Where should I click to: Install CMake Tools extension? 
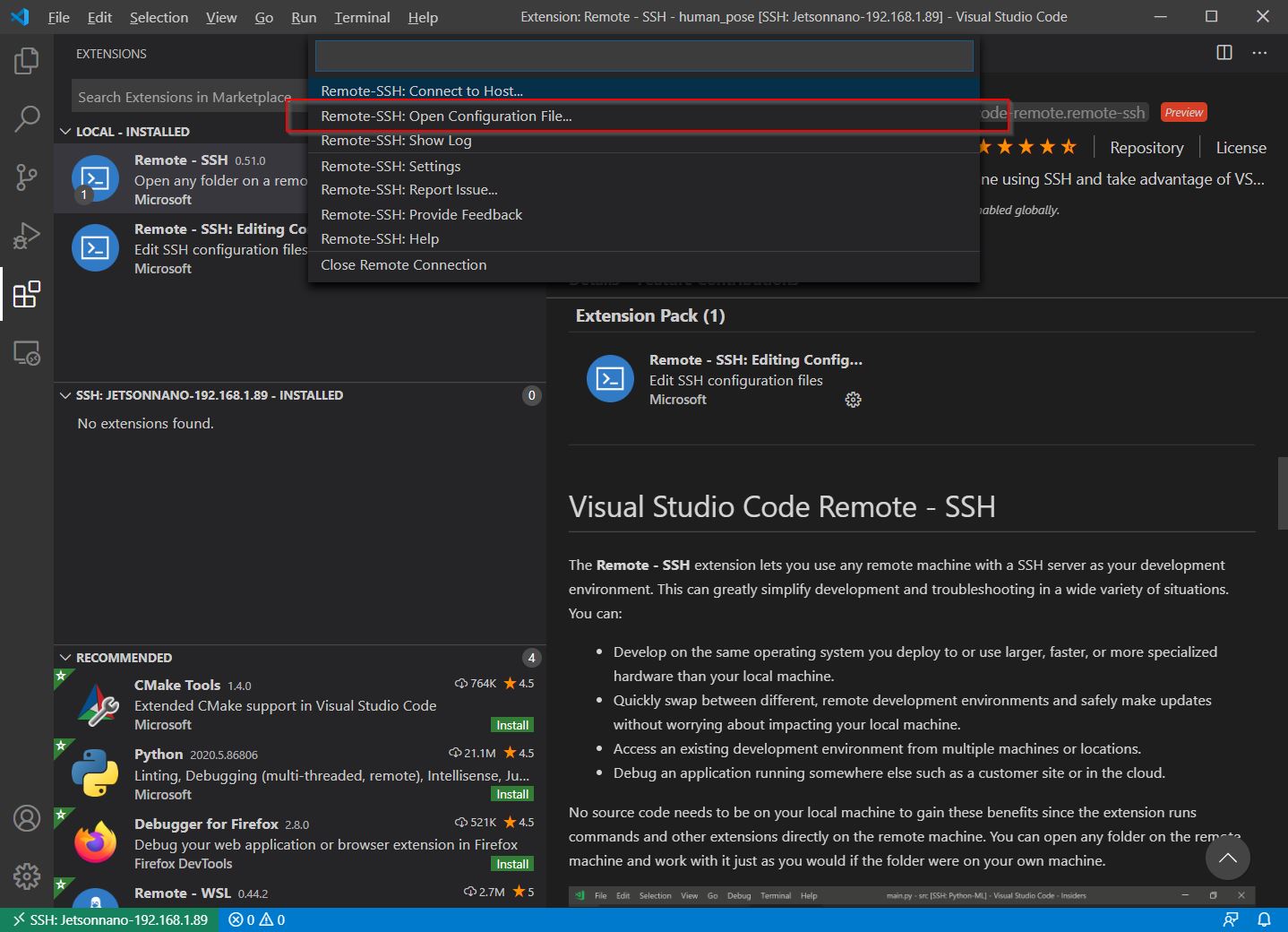pos(512,725)
